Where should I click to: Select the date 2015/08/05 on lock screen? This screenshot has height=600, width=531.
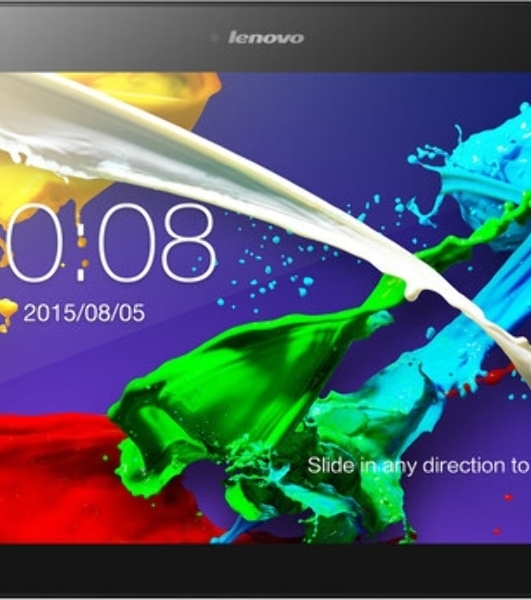84,313
